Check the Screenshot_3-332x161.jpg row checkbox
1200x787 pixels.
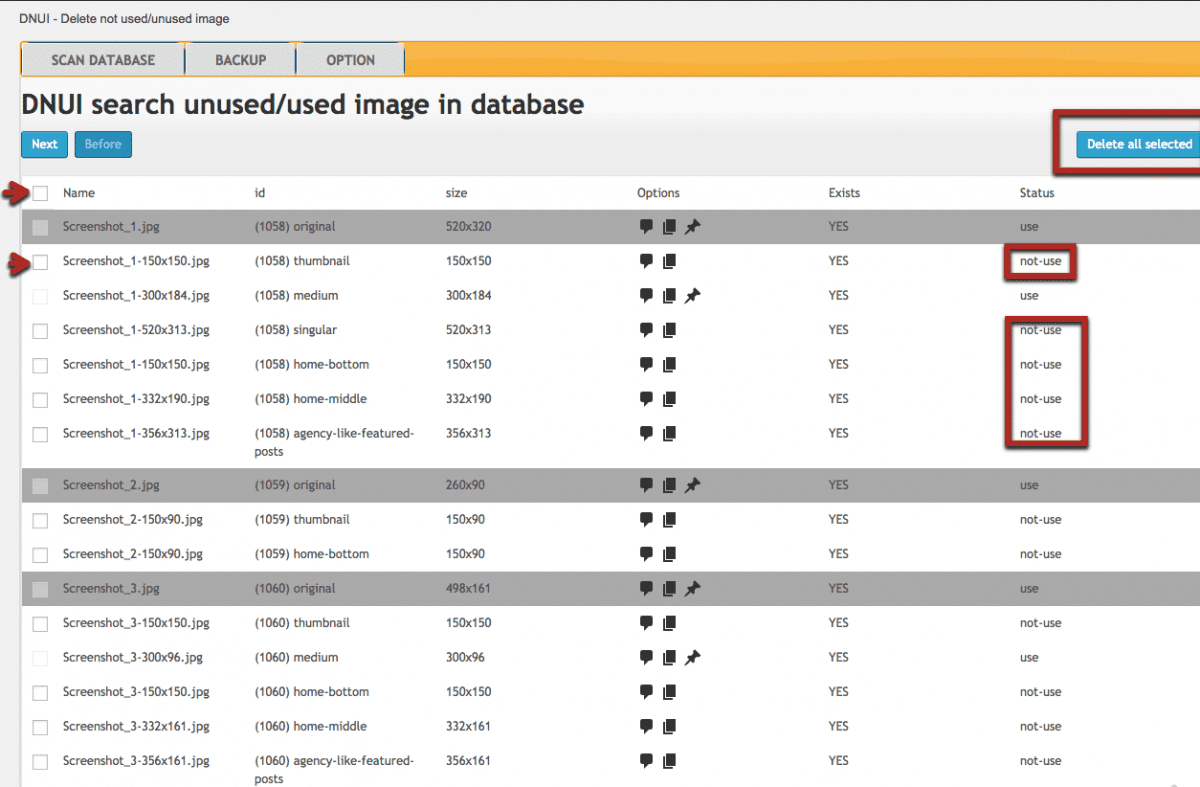[x=40, y=728]
